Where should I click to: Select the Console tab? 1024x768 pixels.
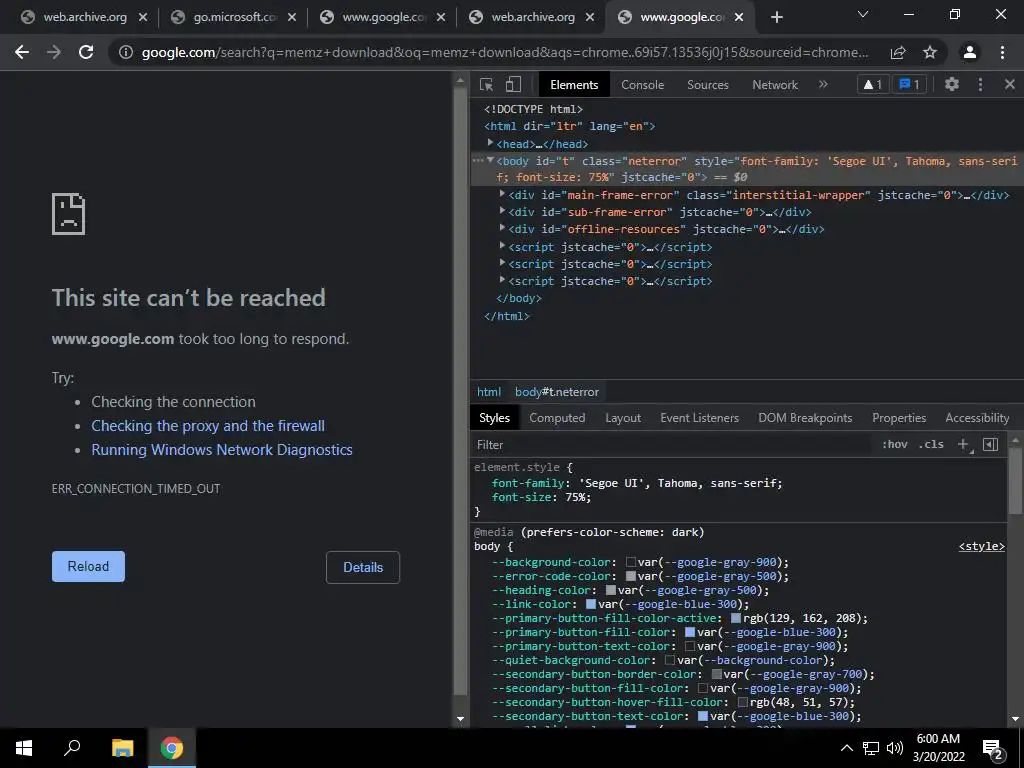click(642, 85)
